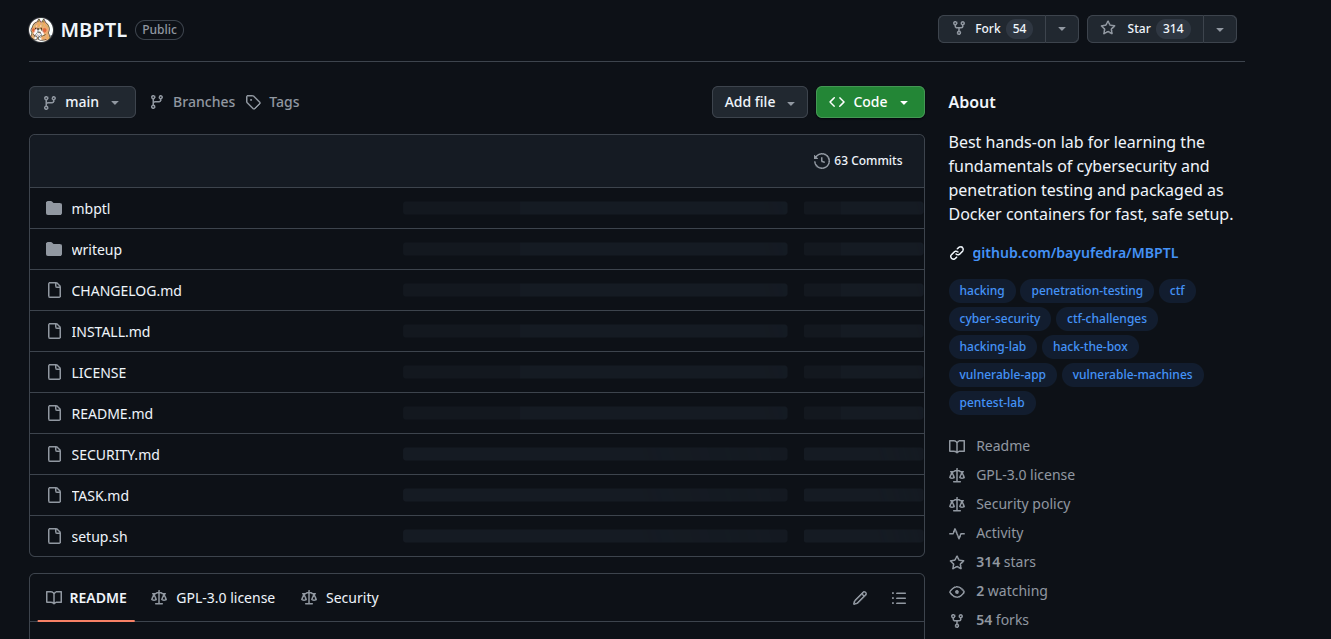Click the file icon beside SECURITY.md

54,455
